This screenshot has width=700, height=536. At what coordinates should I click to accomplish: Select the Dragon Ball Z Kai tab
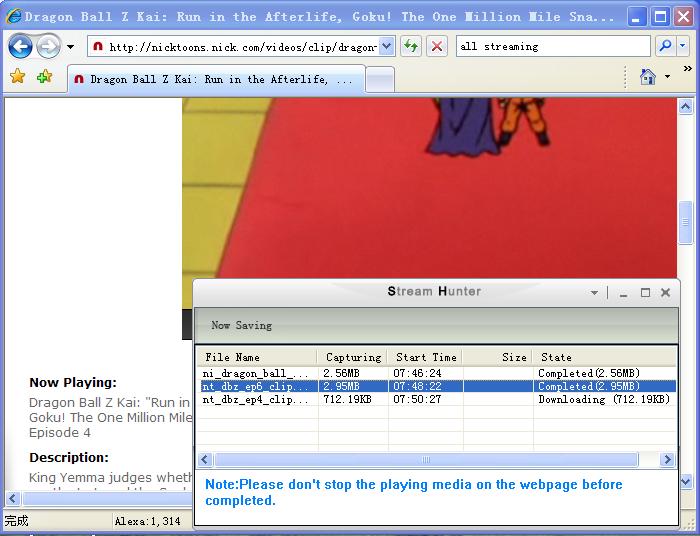coord(216,79)
